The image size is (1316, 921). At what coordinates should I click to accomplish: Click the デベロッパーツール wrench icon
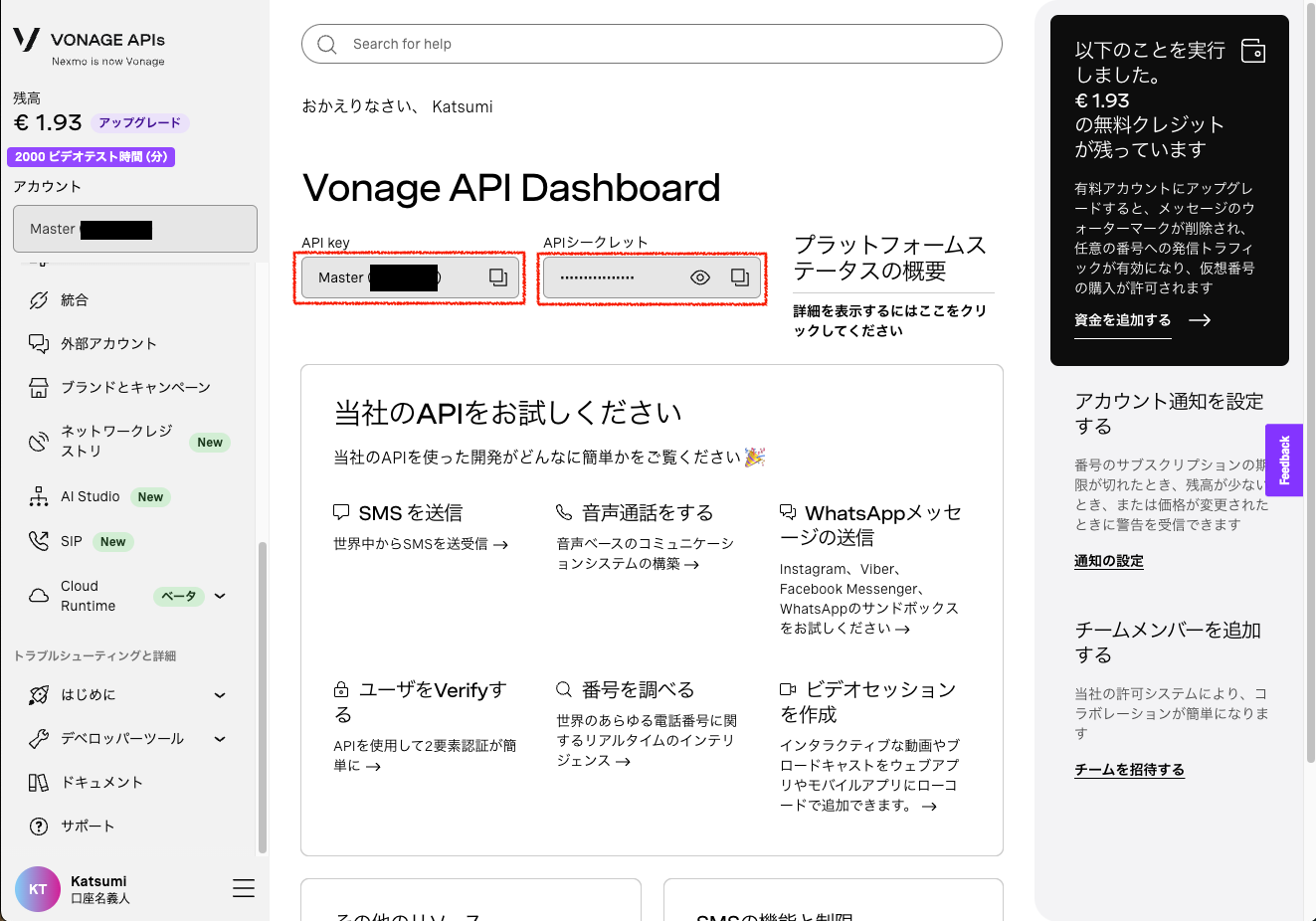point(39,739)
